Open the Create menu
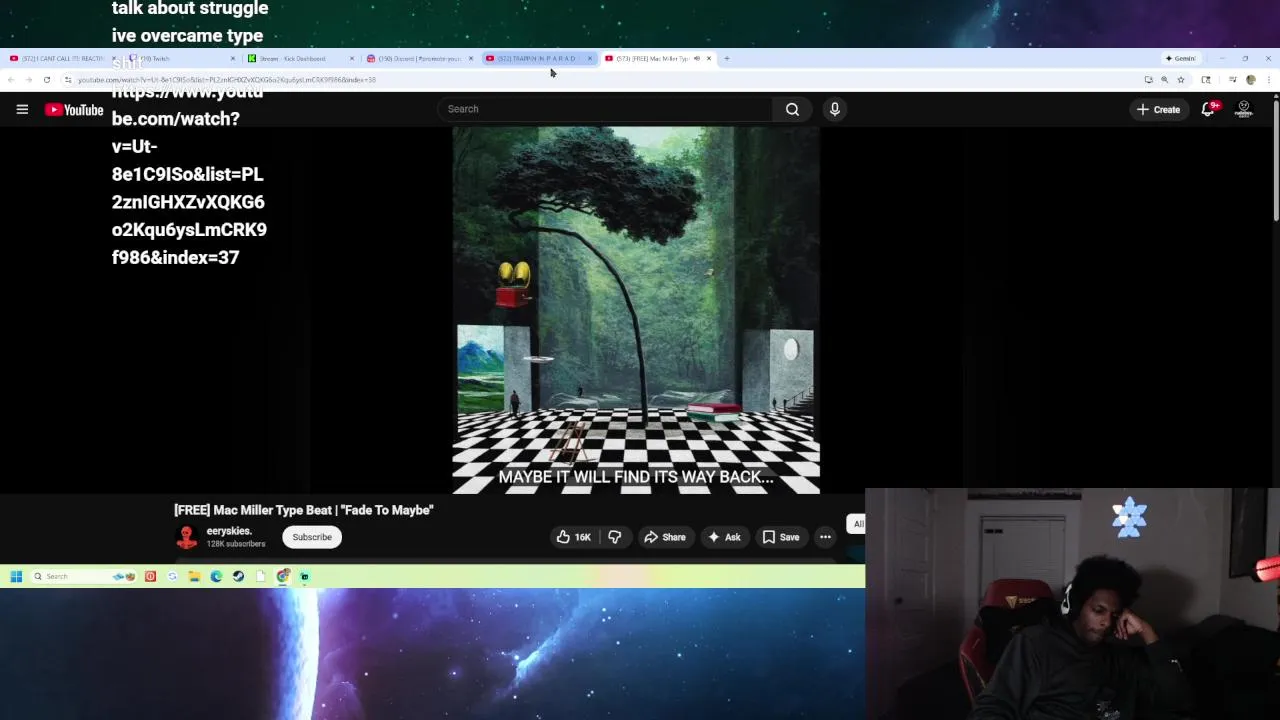This screenshot has height=720, width=1280. tap(1158, 109)
